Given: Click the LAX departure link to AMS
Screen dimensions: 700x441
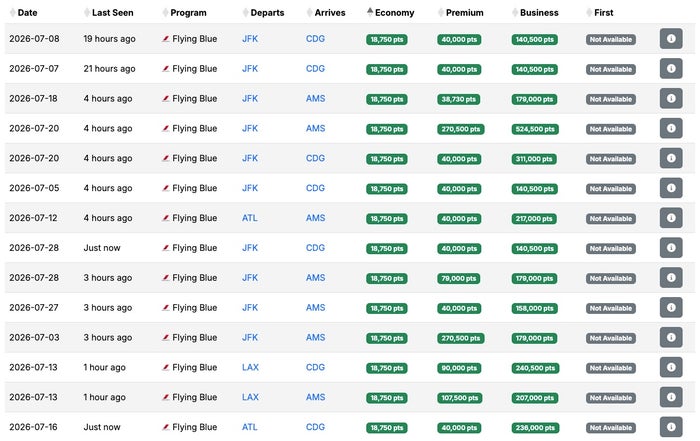Looking at the screenshot, I should [x=250, y=397].
